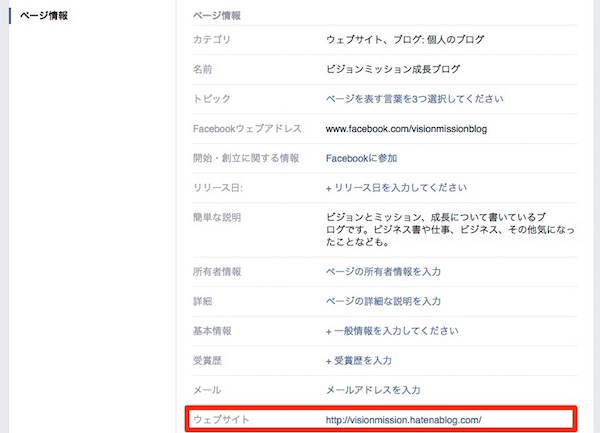Edit category value ウェブサイト、ブログ: 個人のブログ
The width and height of the screenshot is (600, 433).
pos(405,39)
